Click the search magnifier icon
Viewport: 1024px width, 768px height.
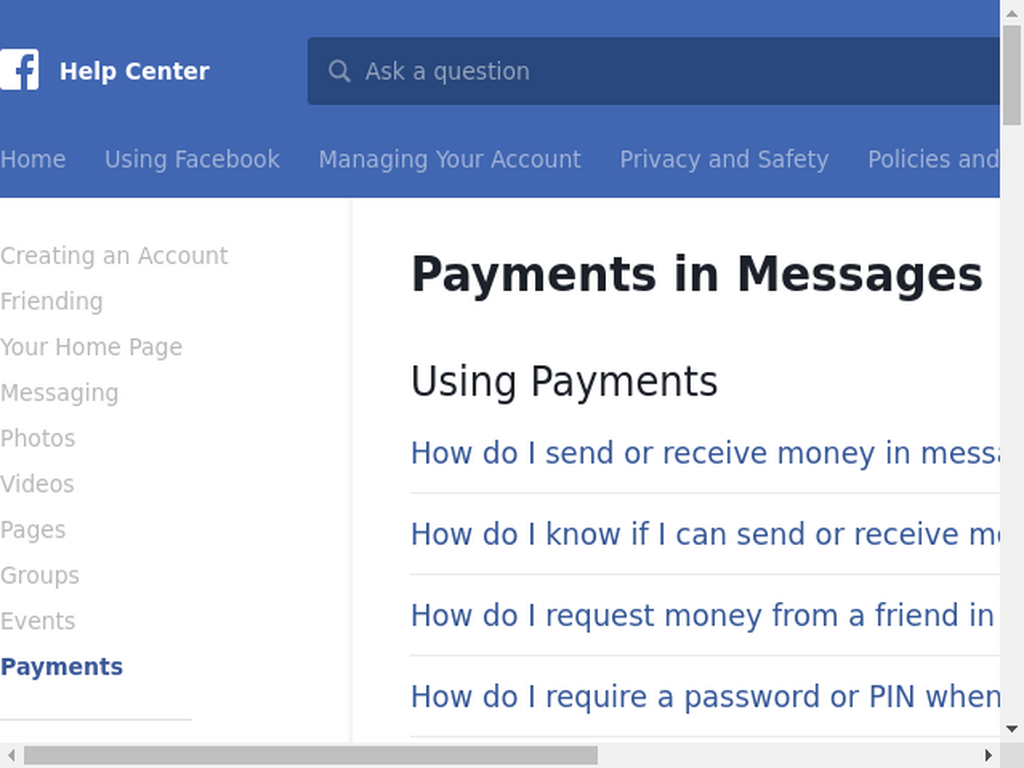pos(339,71)
